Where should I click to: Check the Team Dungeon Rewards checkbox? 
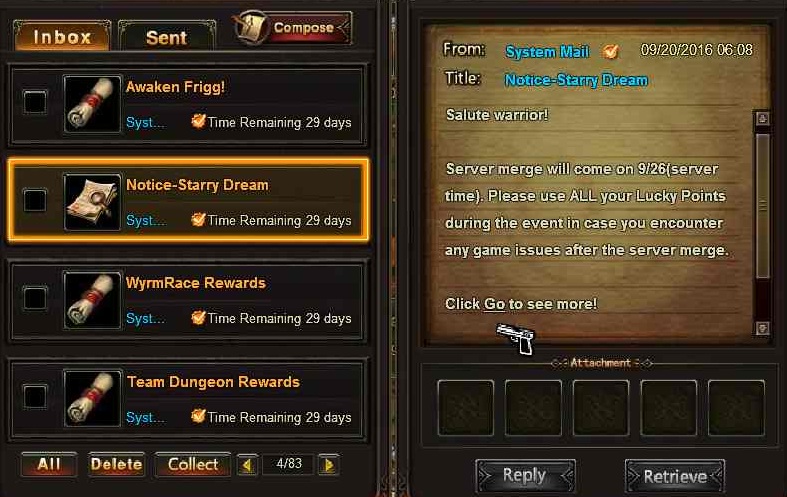coord(35,397)
